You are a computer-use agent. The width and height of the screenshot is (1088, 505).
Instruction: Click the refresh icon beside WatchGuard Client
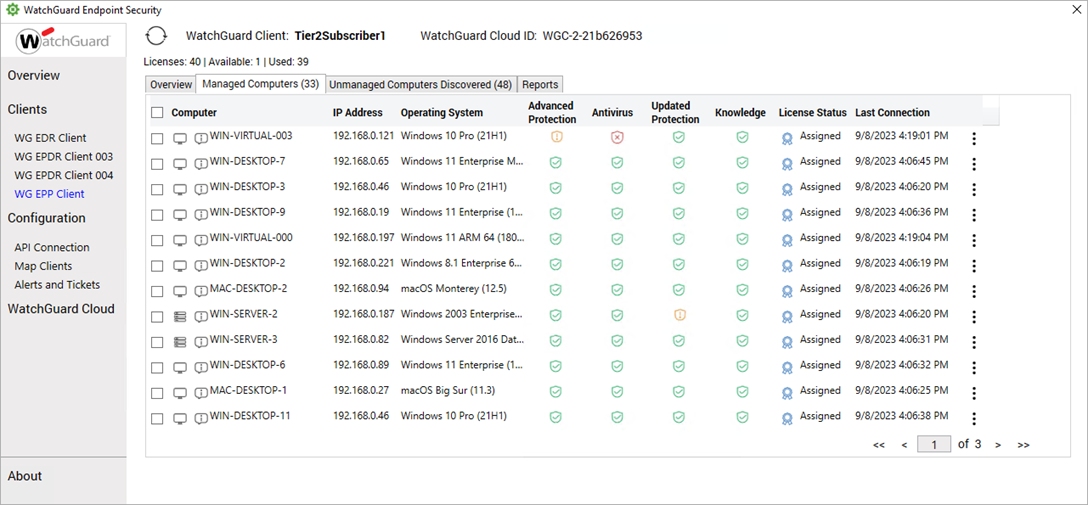(x=156, y=36)
